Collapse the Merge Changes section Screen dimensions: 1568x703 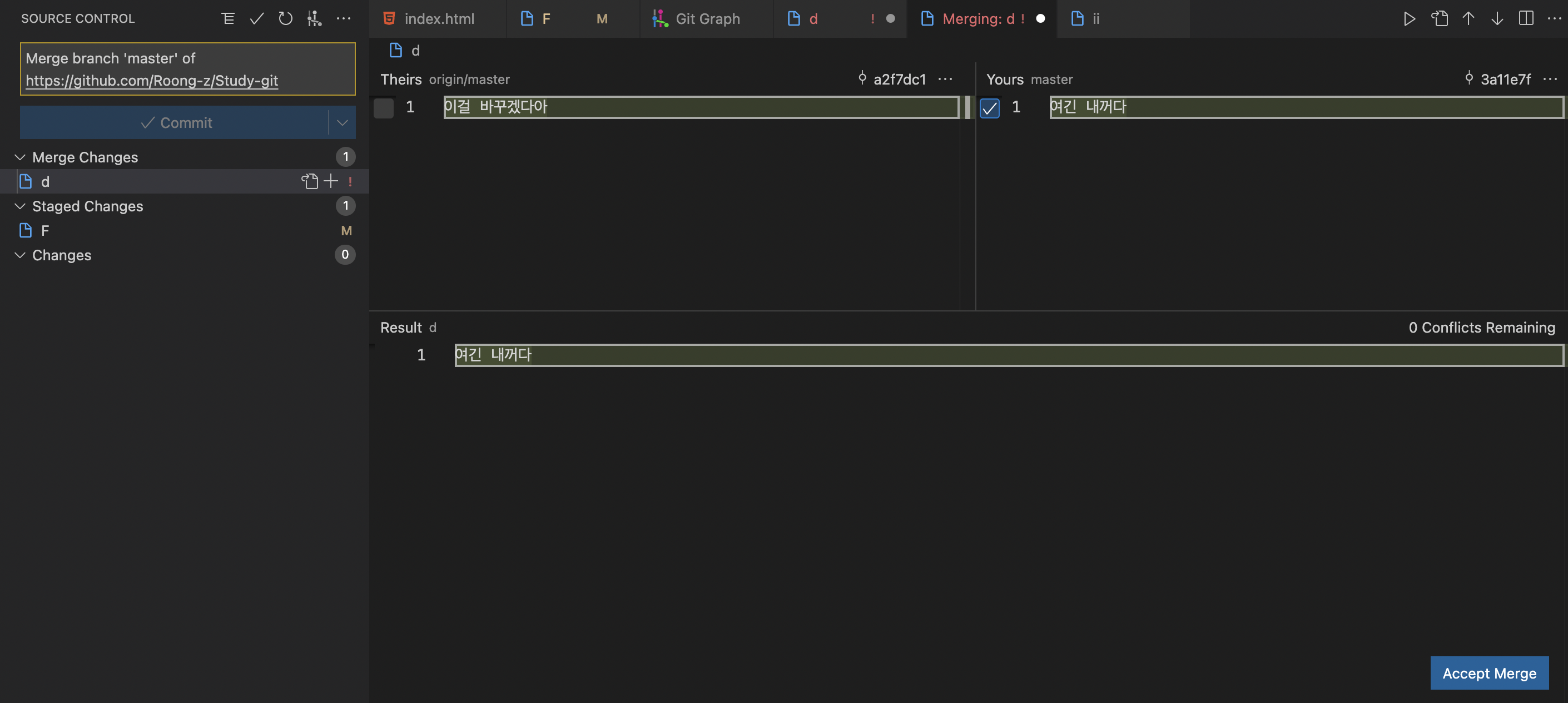tap(20, 157)
